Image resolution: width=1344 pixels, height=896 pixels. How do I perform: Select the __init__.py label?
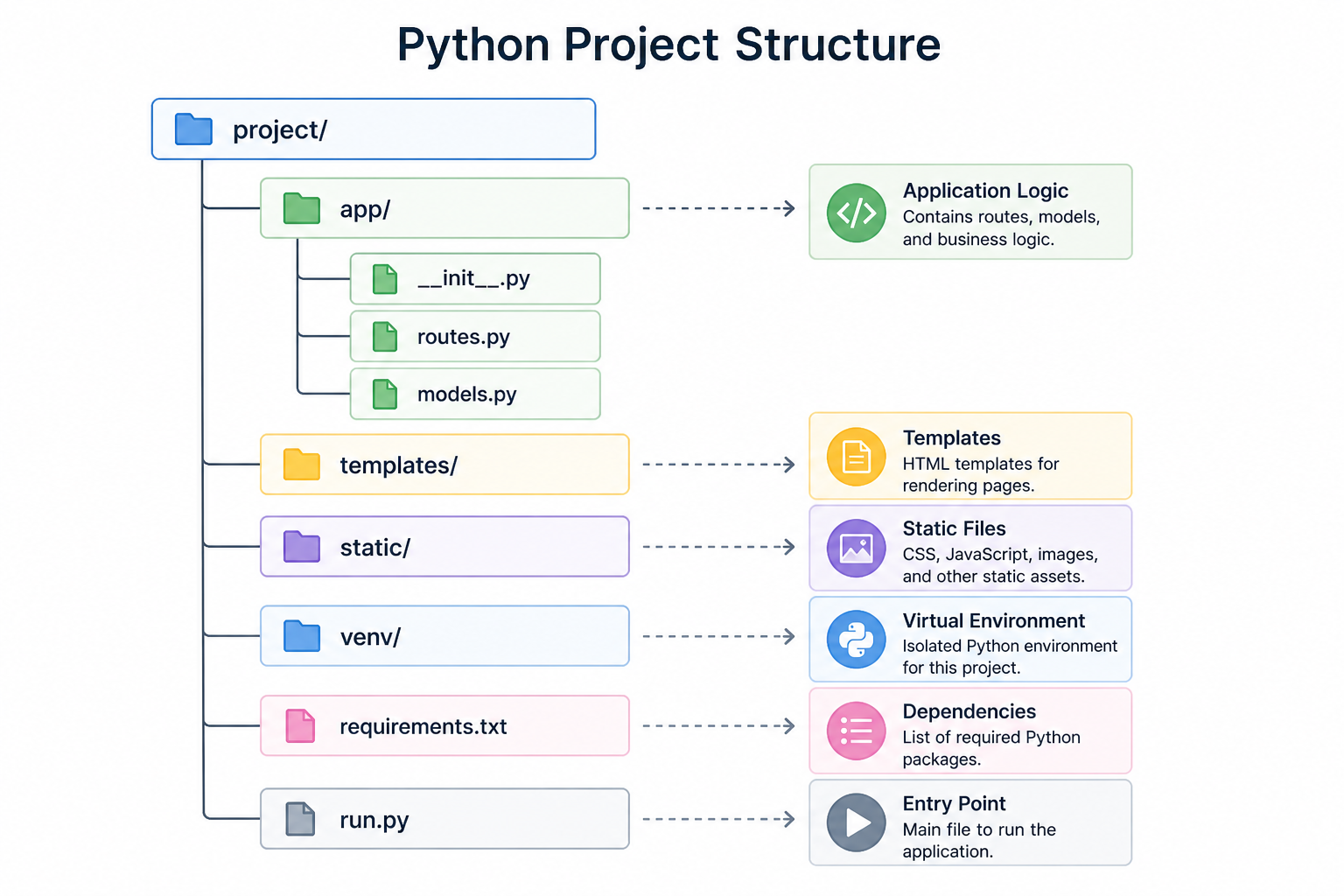point(473,279)
